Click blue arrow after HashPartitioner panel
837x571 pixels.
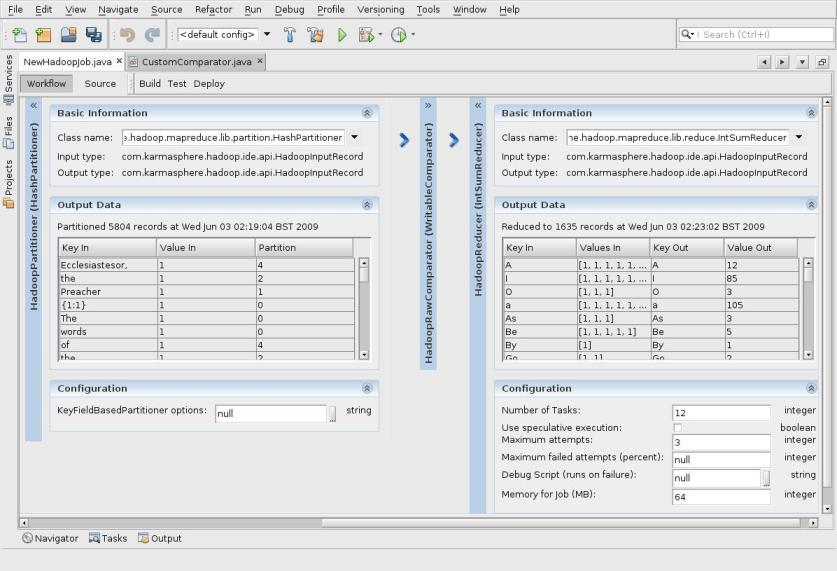(405, 140)
